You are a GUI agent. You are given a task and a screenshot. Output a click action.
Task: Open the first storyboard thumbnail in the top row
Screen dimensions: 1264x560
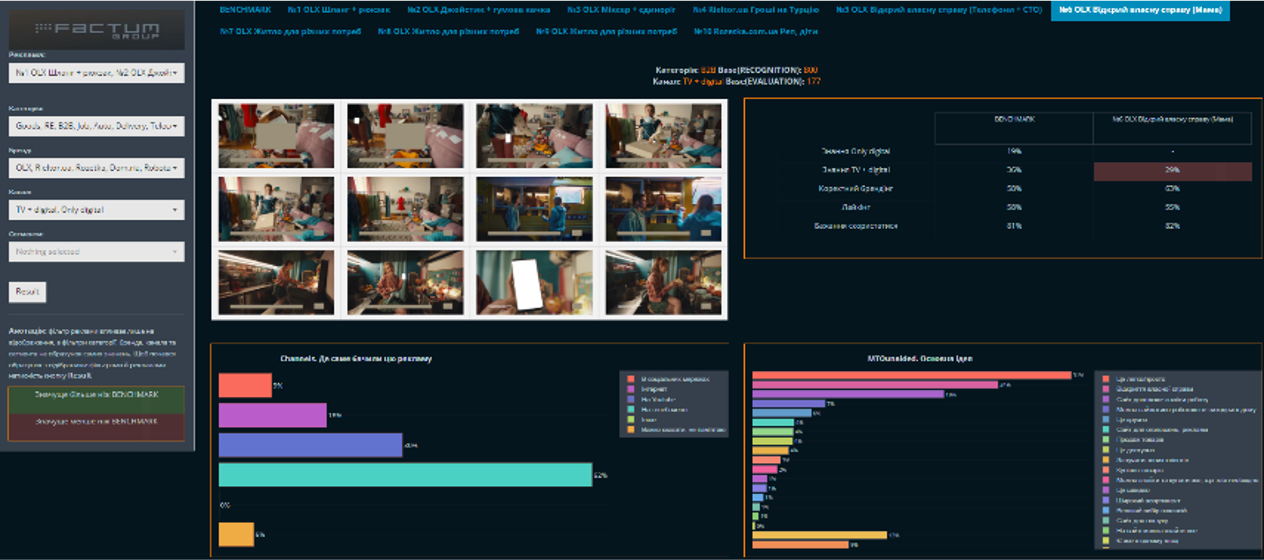click(x=276, y=136)
